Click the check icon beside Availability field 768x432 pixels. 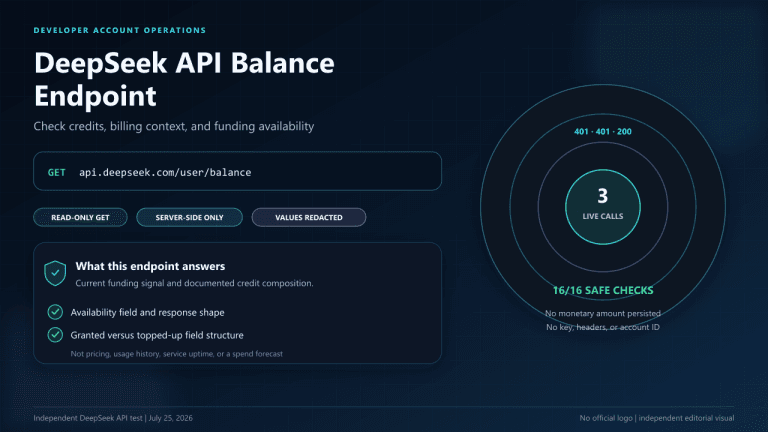[x=55, y=312]
